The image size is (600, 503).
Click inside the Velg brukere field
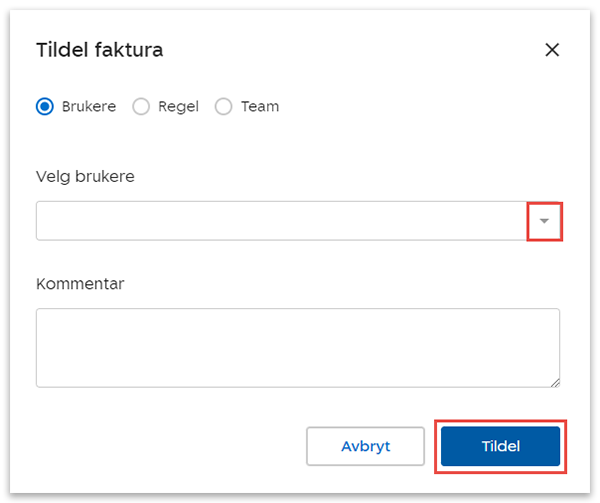(280, 221)
